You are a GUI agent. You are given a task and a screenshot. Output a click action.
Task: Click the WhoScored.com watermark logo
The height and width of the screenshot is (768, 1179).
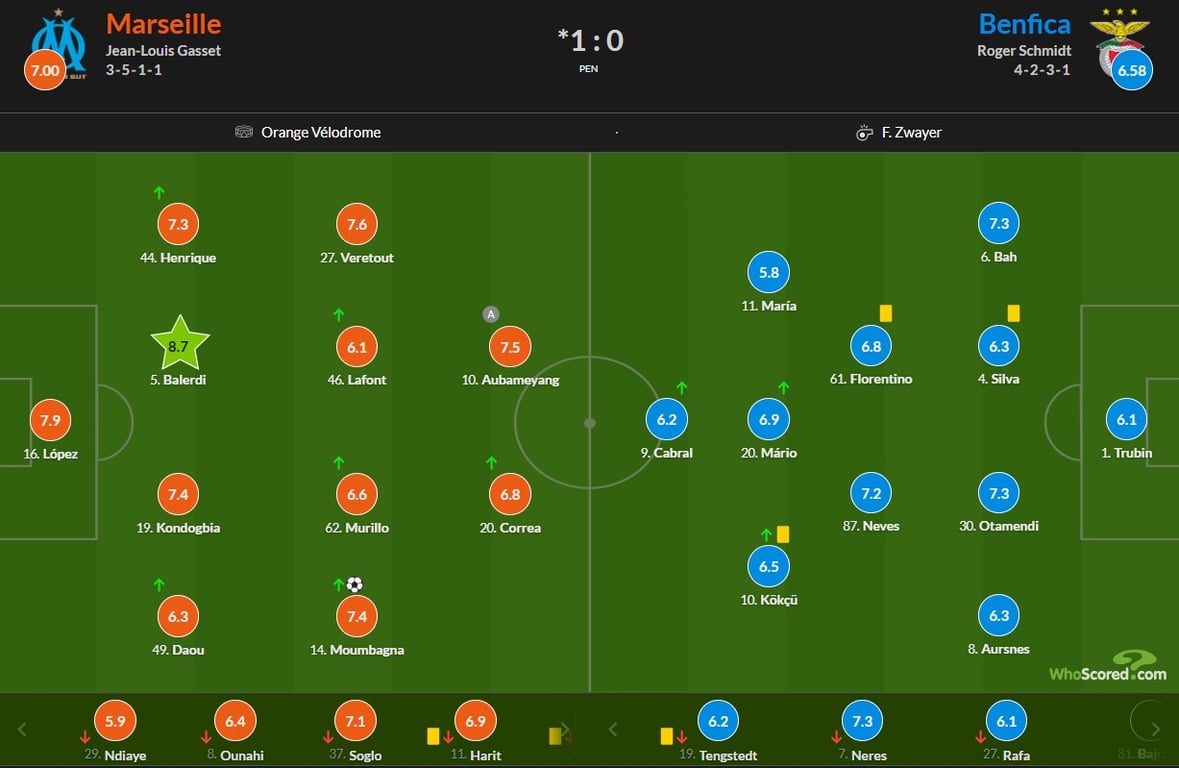(1107, 667)
